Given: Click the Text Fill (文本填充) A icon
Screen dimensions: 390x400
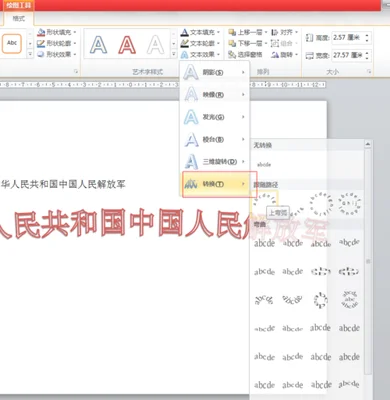Looking at the screenshot, I should 184,32.
